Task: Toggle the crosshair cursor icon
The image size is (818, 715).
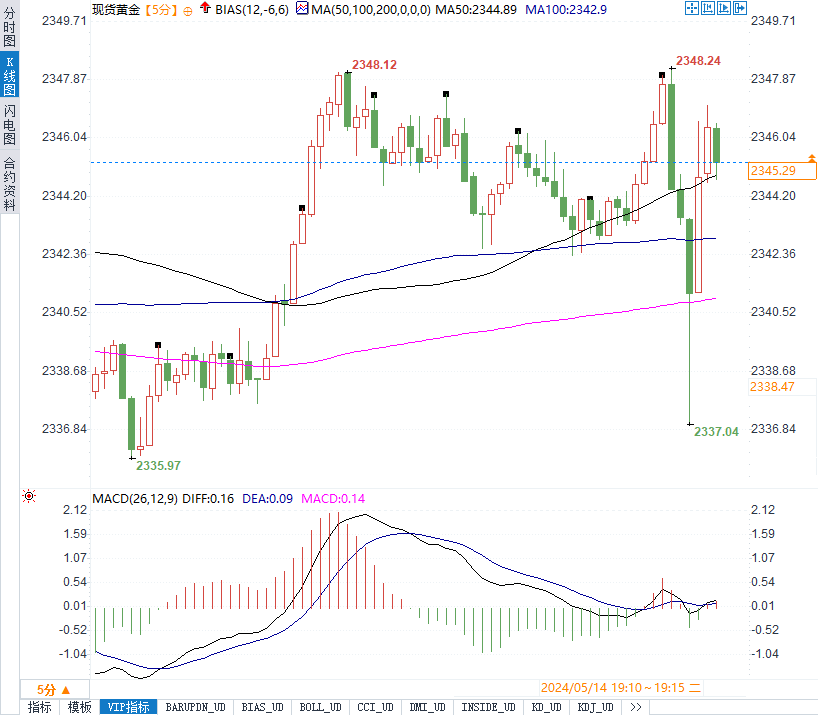Action: (692, 8)
